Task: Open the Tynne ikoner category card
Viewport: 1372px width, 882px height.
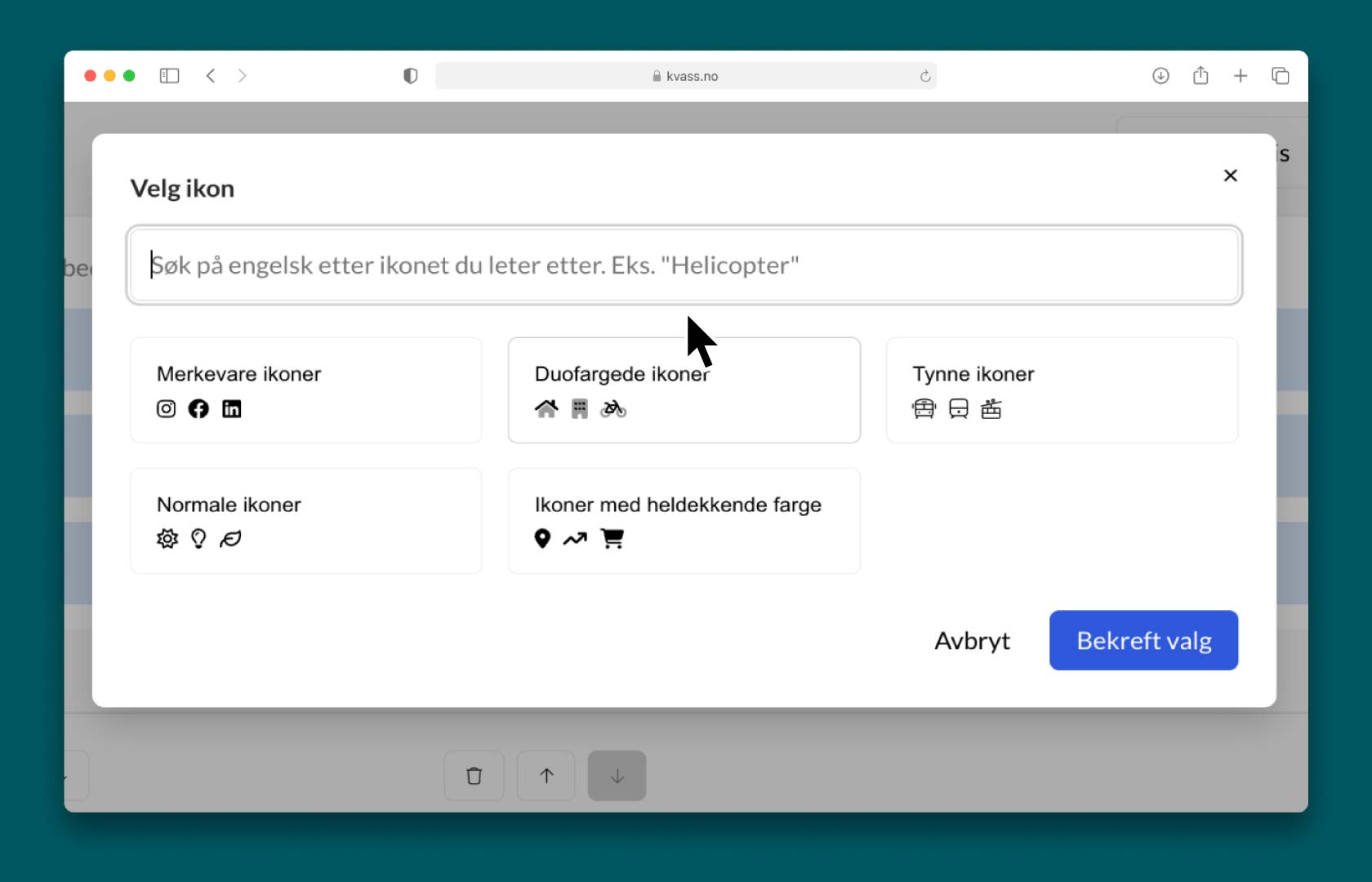Action: tap(1062, 390)
